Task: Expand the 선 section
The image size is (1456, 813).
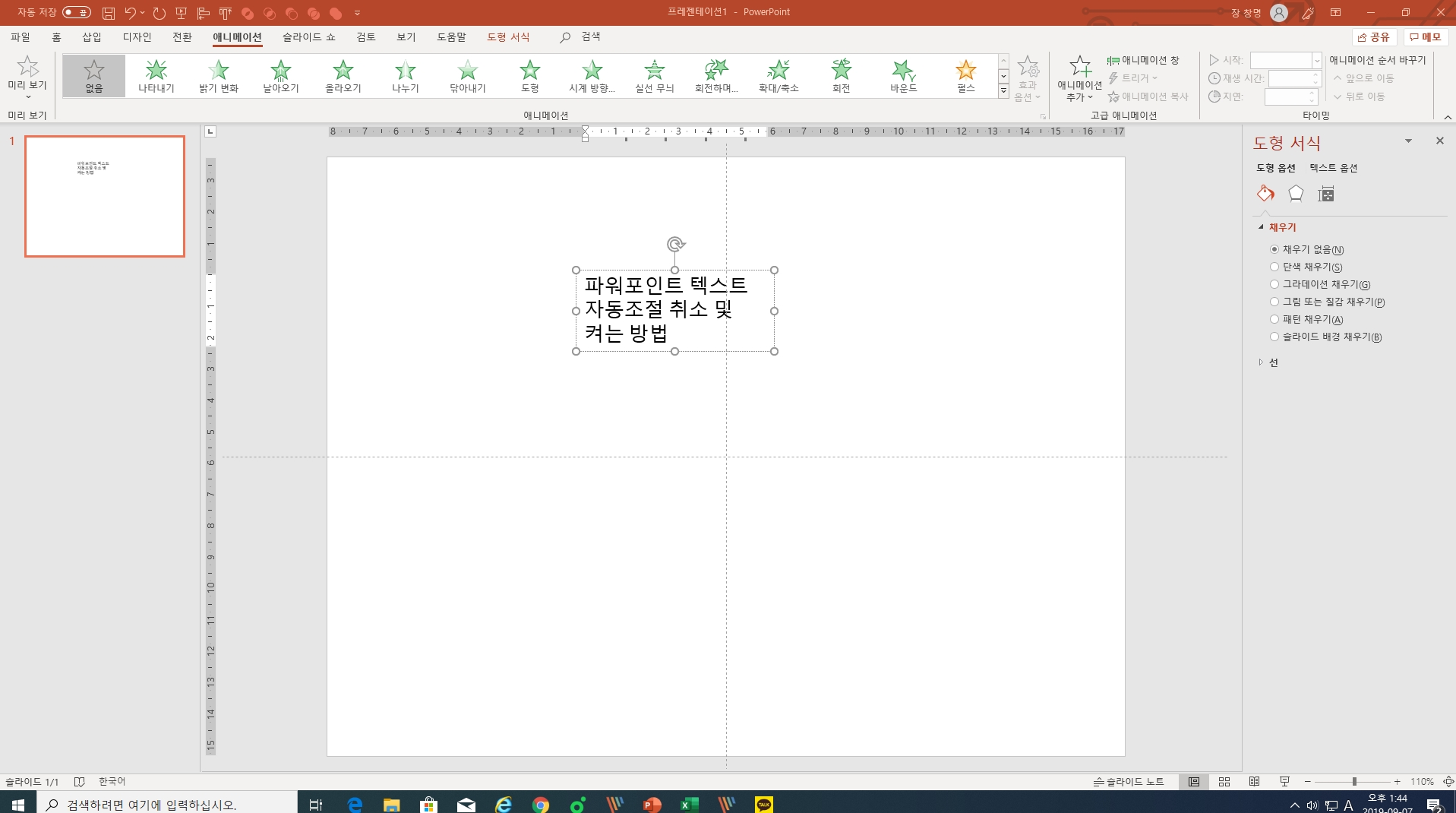Action: click(1262, 362)
